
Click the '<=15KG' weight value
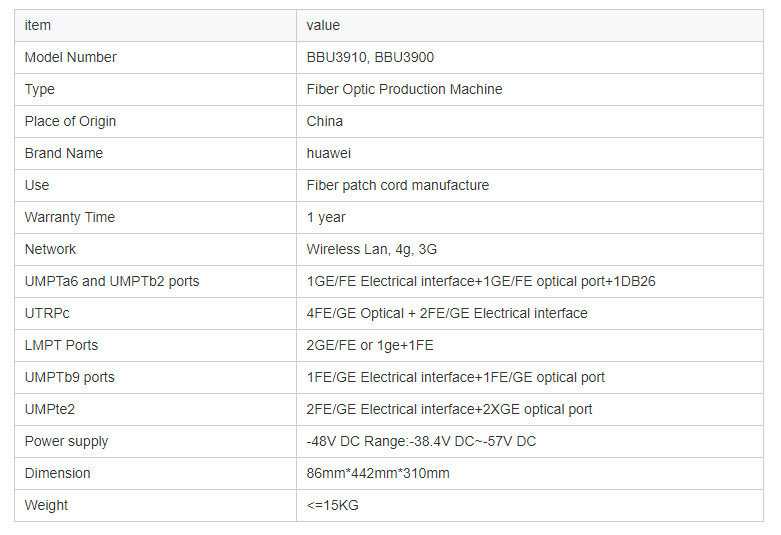pos(332,505)
